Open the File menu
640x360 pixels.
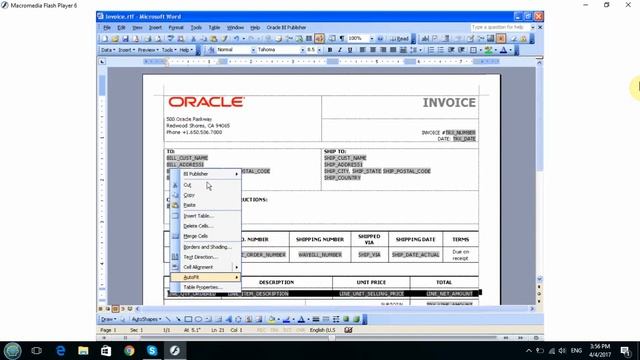107,27
